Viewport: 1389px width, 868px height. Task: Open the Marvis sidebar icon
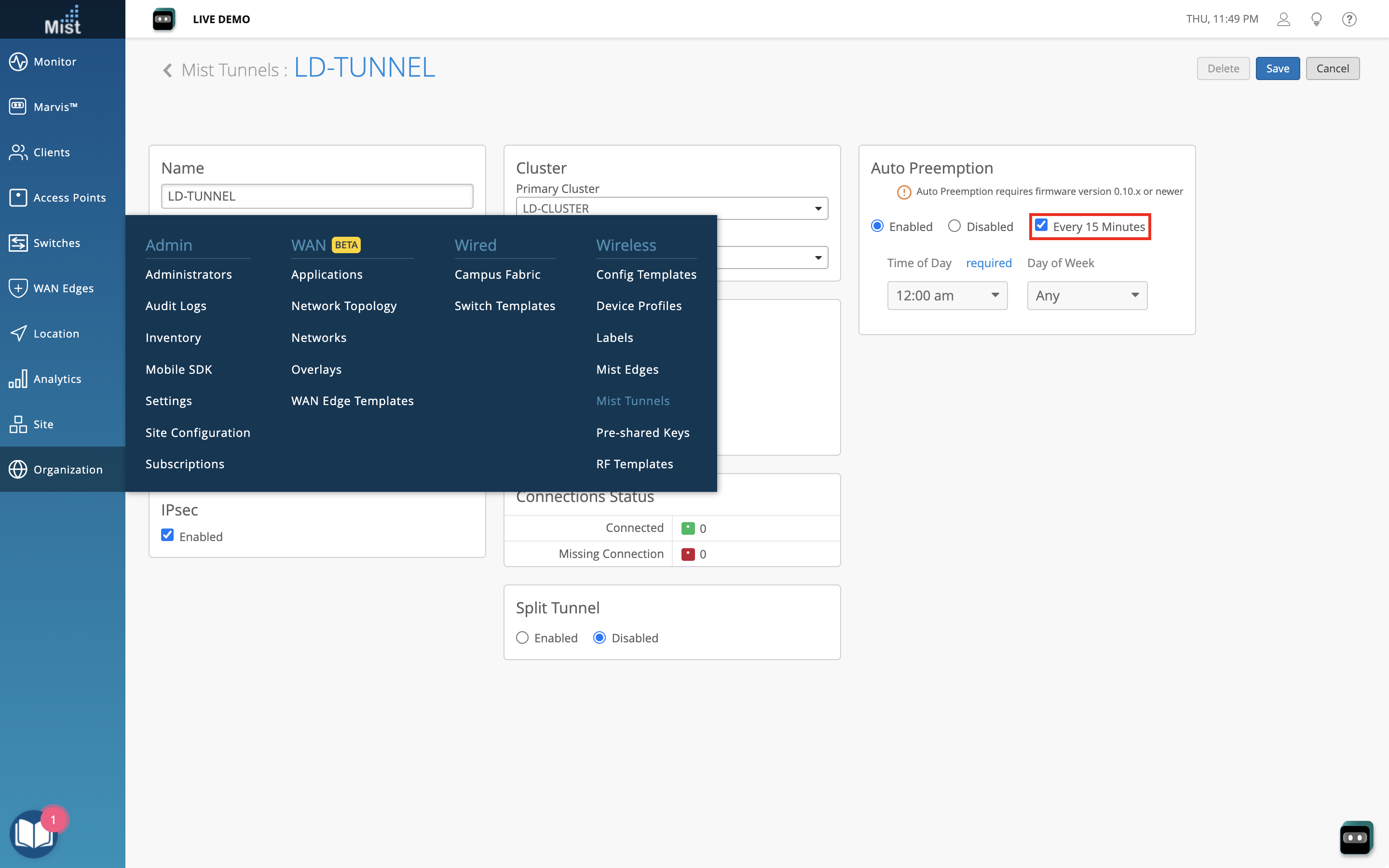click(x=18, y=106)
